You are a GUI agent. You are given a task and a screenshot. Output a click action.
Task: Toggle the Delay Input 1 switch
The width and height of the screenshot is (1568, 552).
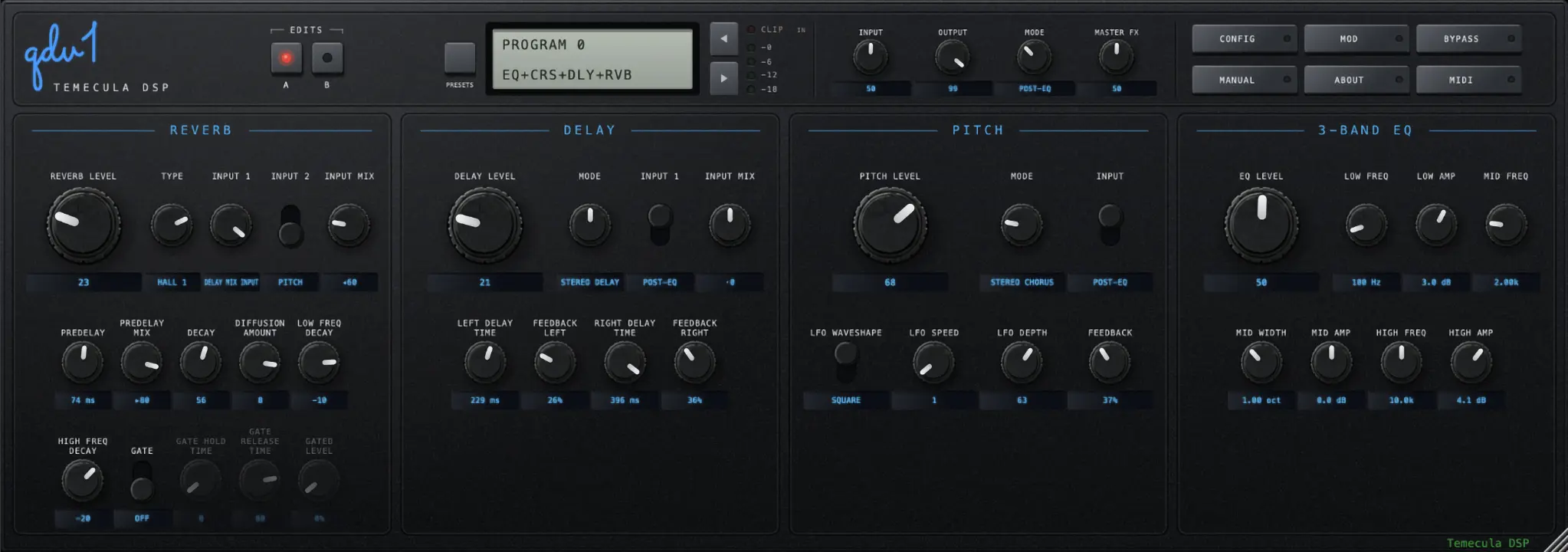(660, 225)
